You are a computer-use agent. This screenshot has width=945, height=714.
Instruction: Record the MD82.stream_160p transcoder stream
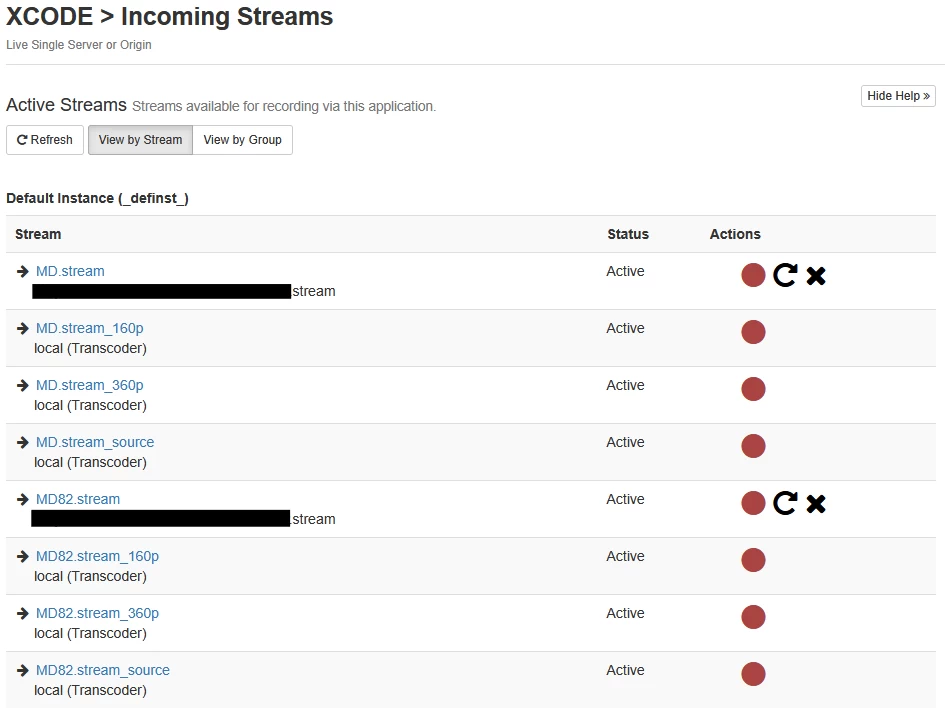point(753,560)
